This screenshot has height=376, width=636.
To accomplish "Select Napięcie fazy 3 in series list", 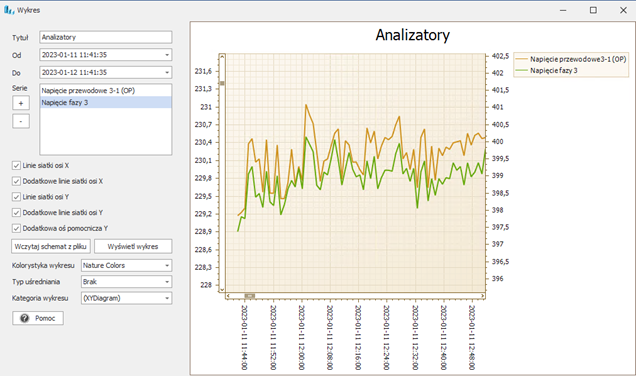I will point(105,102).
